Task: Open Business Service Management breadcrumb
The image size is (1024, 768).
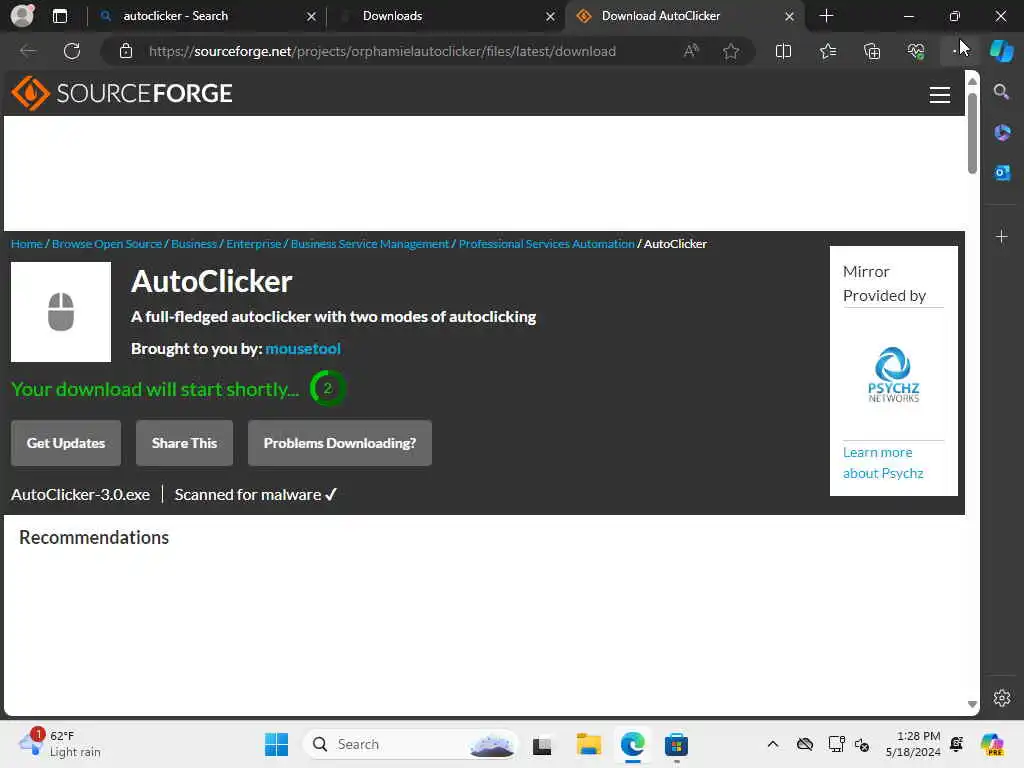Action: click(x=370, y=244)
